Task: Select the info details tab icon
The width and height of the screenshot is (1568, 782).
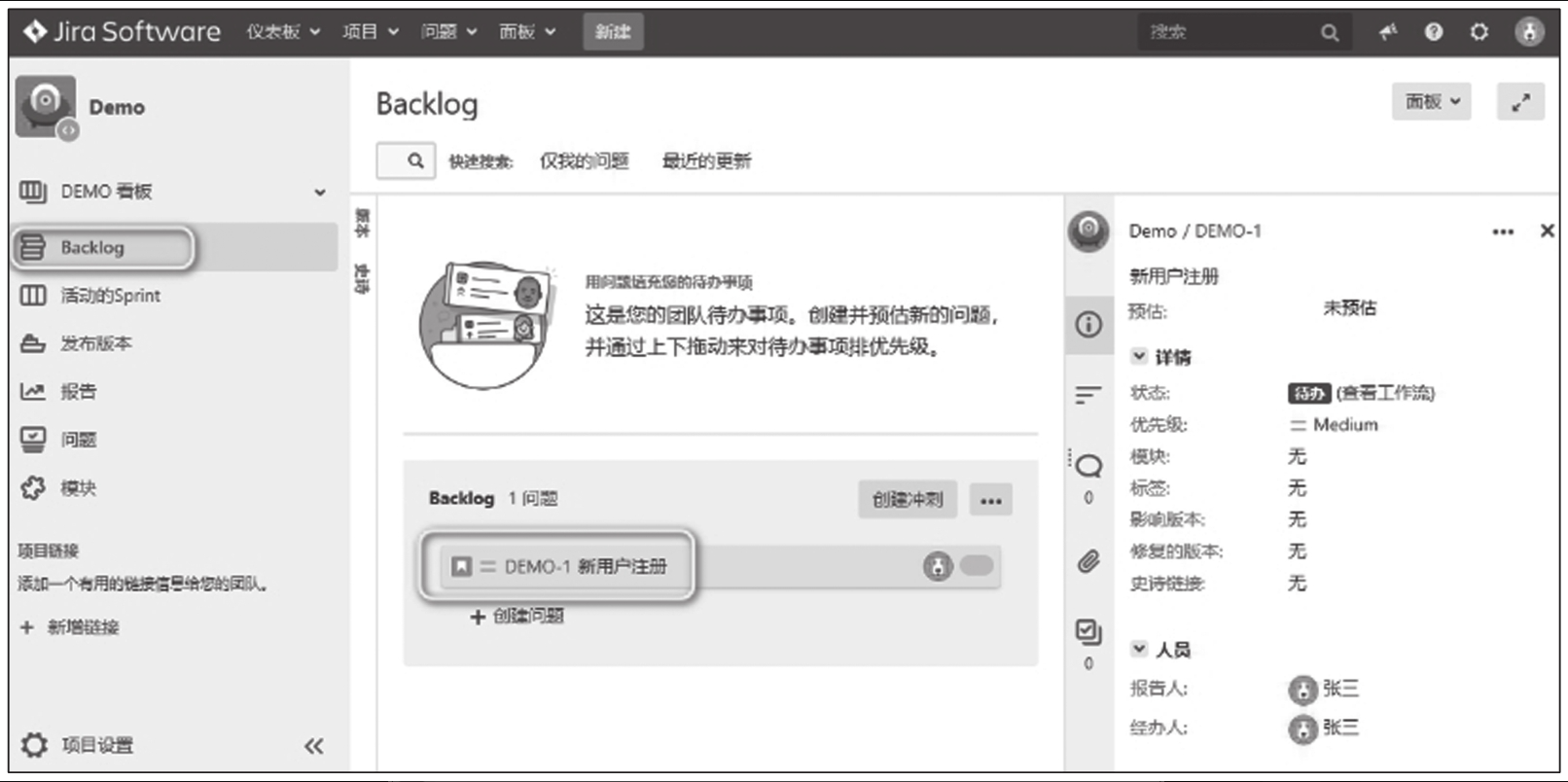Action: (x=1088, y=324)
